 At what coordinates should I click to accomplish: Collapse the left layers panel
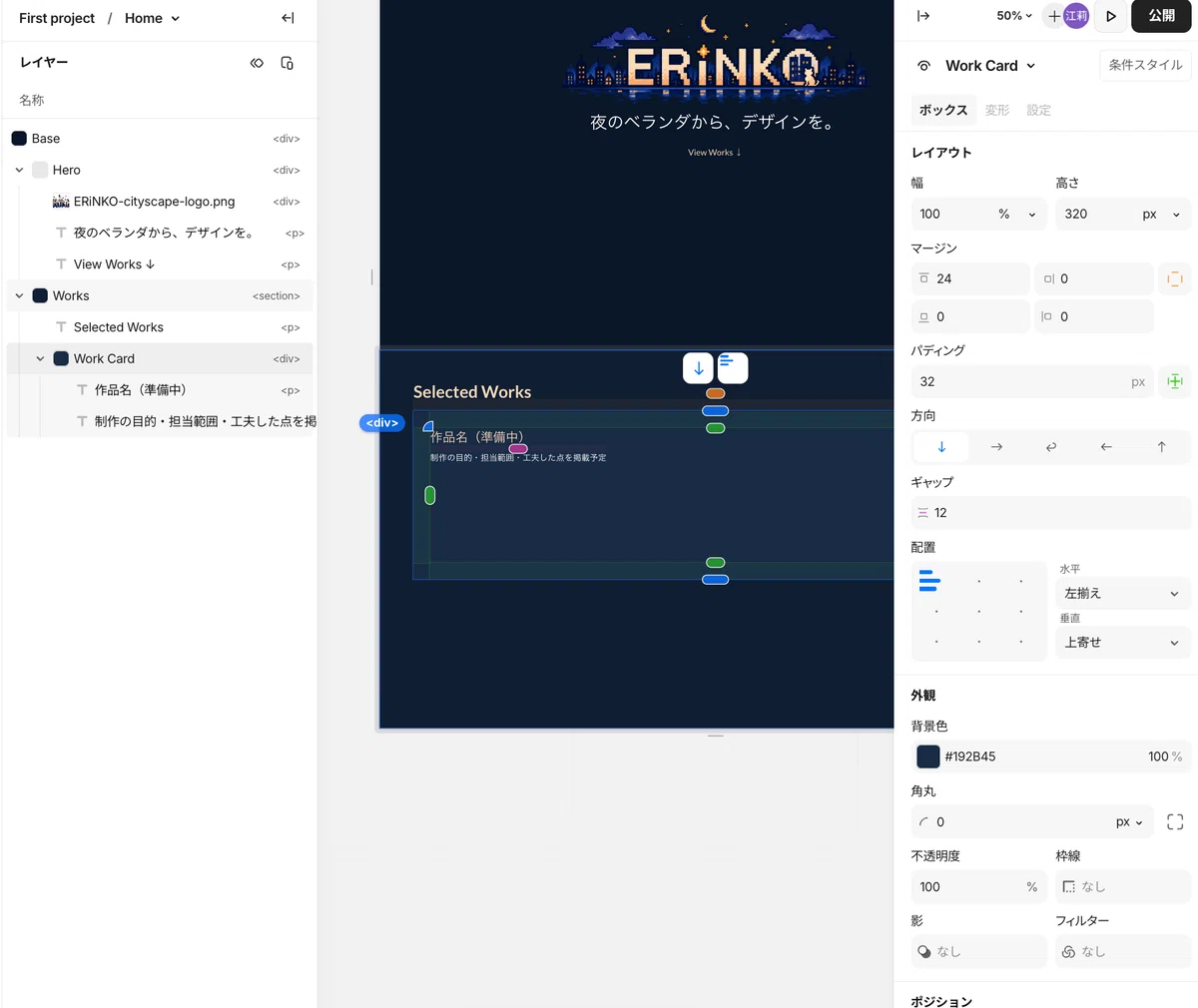288,18
